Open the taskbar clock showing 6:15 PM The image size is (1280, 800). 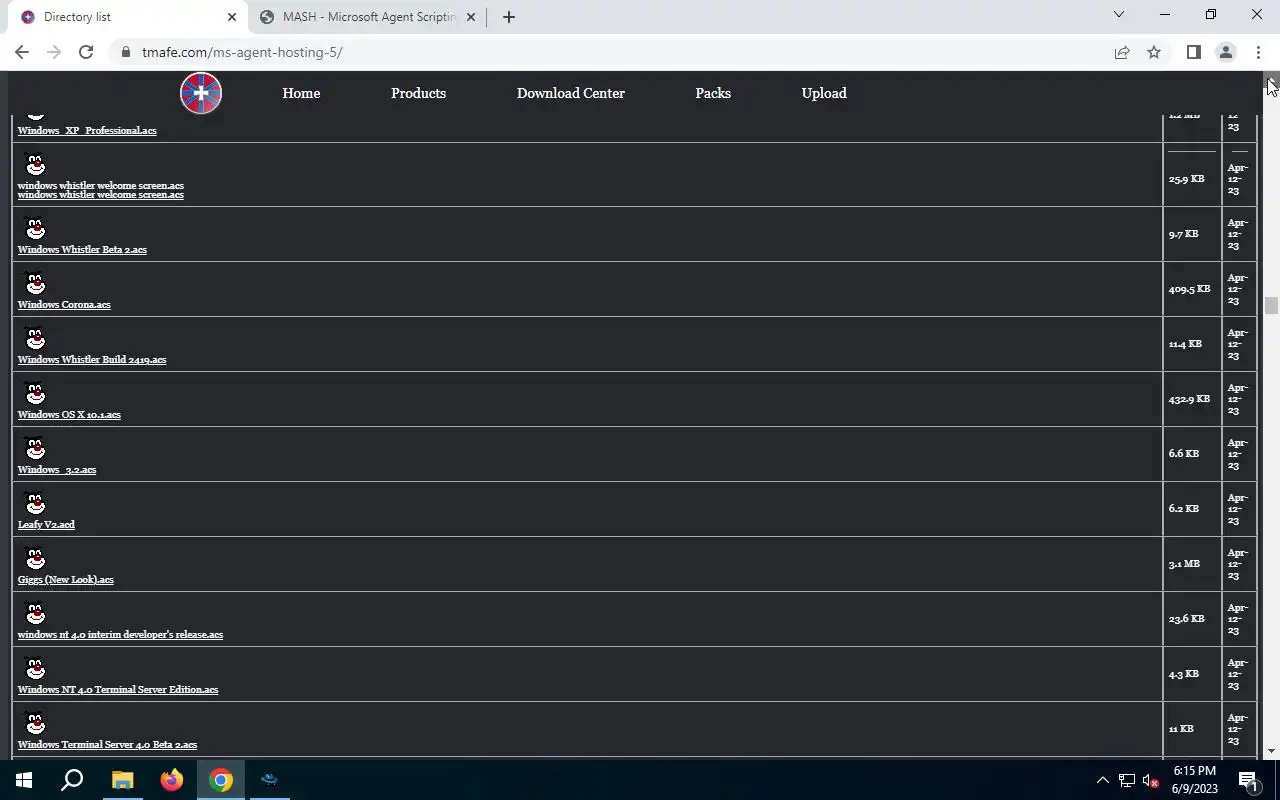[x=1194, y=780]
